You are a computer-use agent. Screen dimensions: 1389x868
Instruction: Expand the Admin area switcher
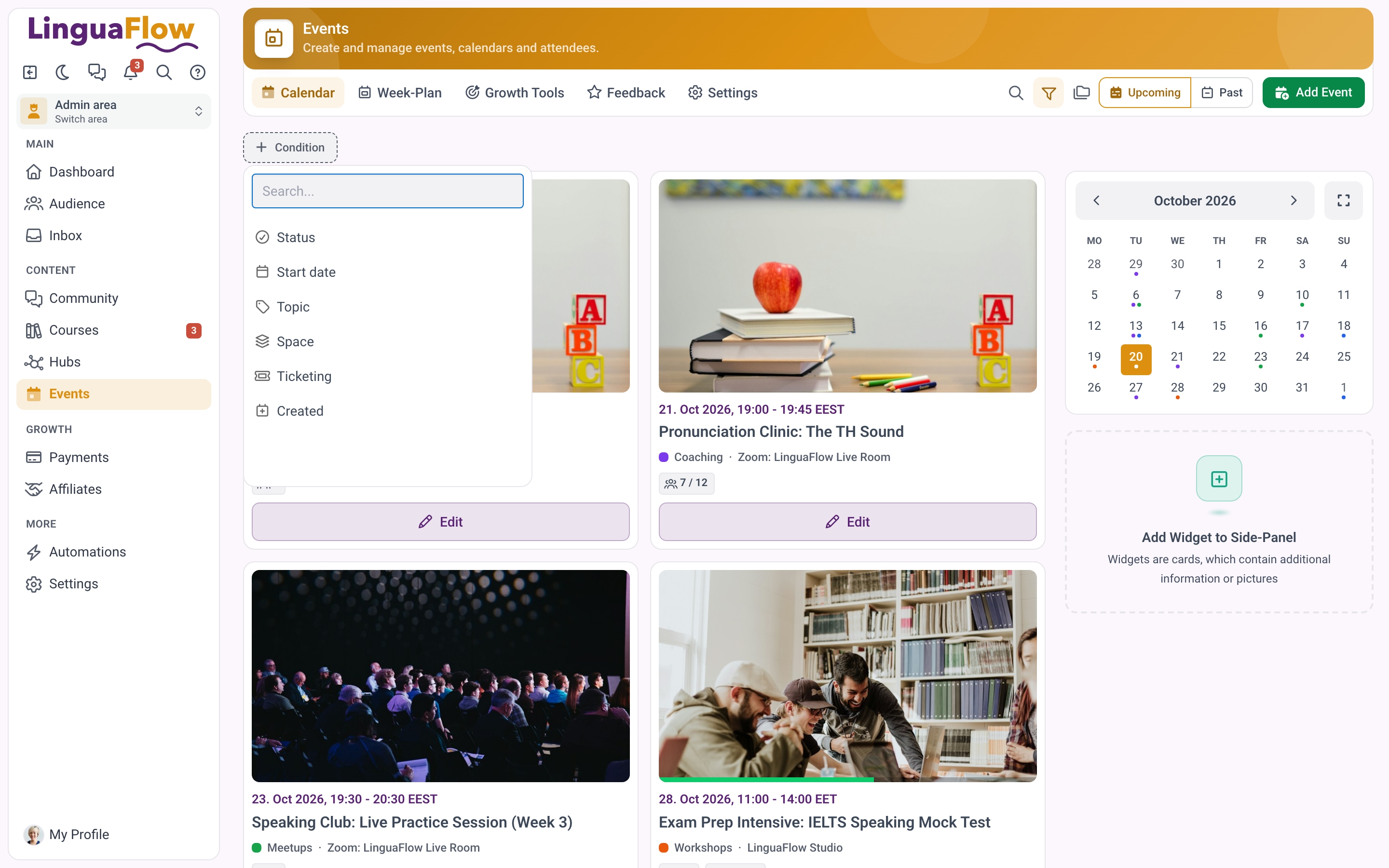(114, 111)
